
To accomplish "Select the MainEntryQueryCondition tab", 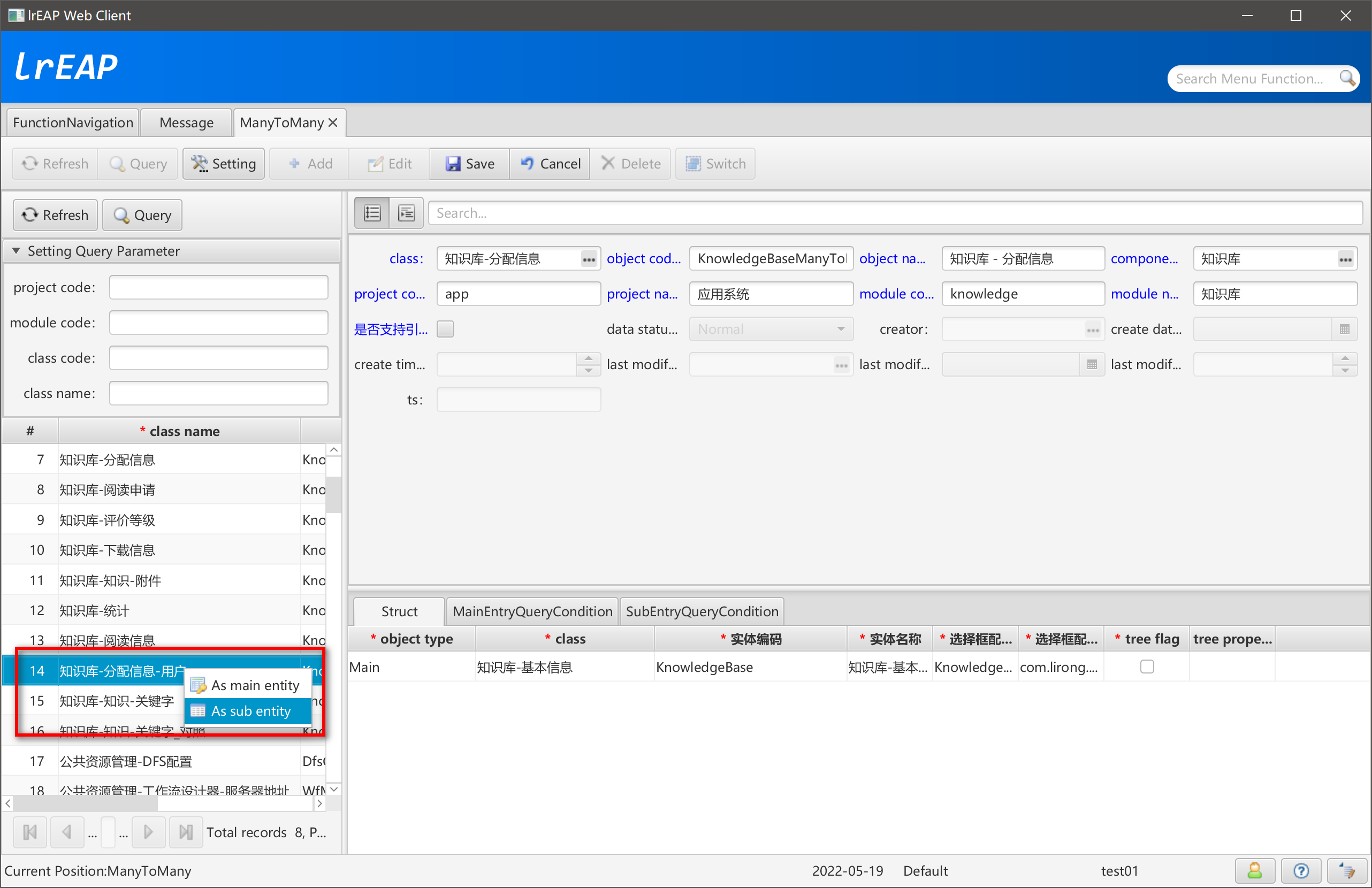I will click(x=532, y=611).
